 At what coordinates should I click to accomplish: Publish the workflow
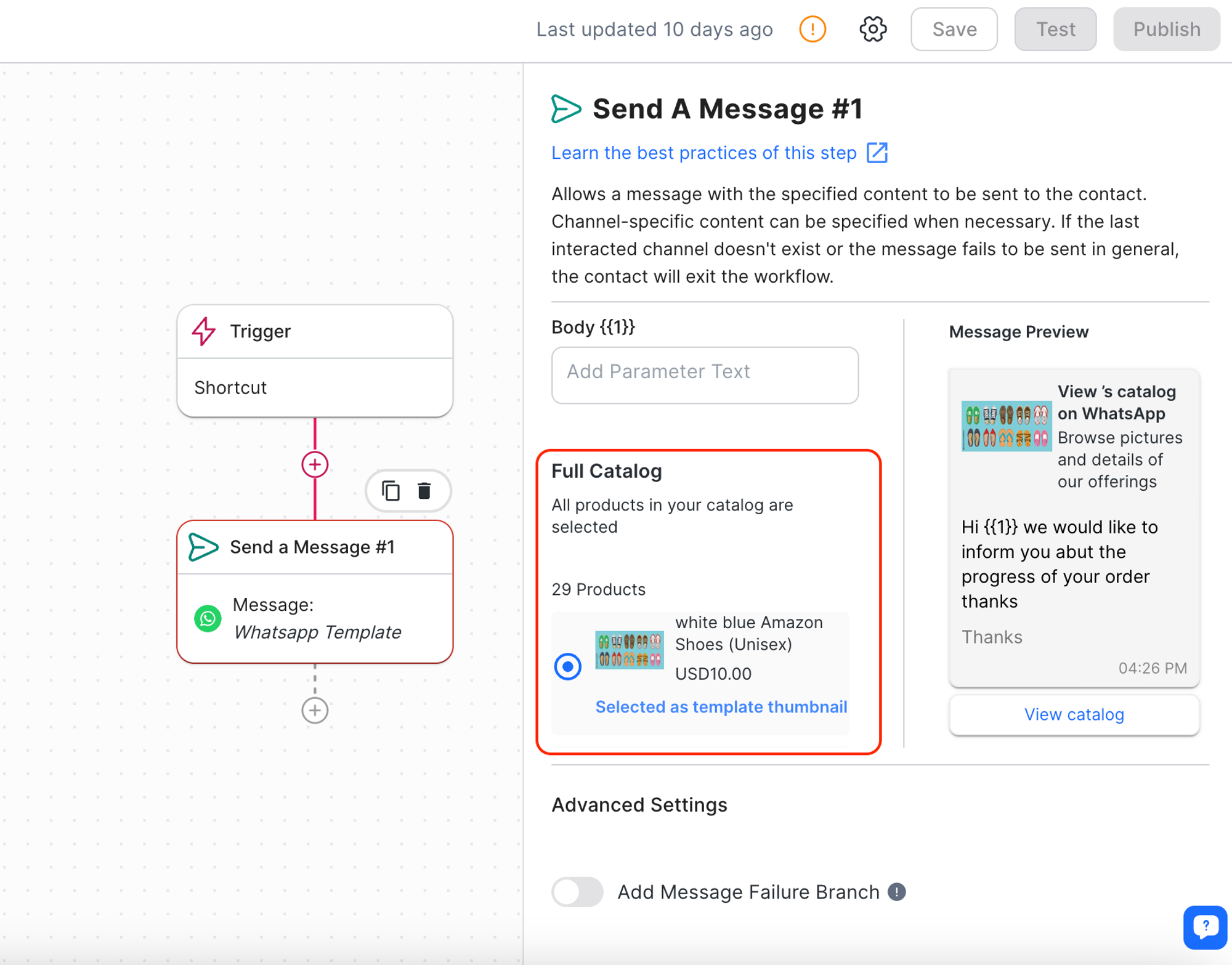pos(1166,30)
